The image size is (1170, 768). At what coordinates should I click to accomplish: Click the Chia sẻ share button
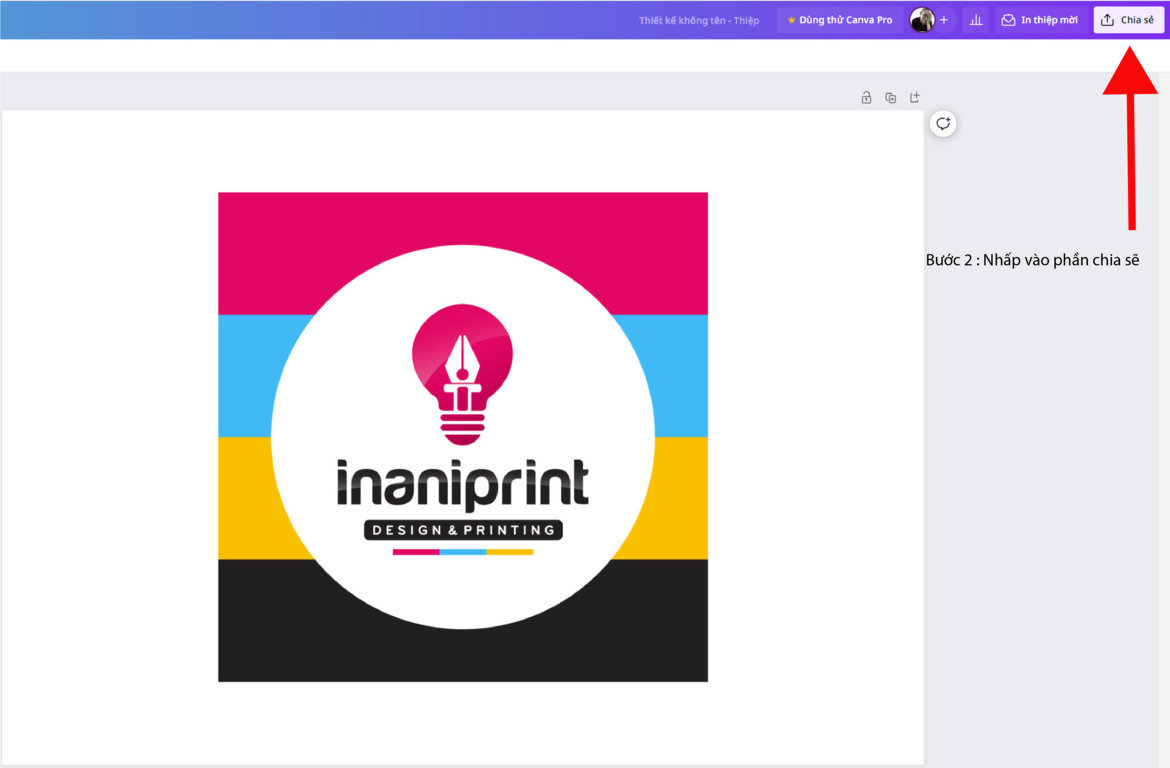point(1128,20)
